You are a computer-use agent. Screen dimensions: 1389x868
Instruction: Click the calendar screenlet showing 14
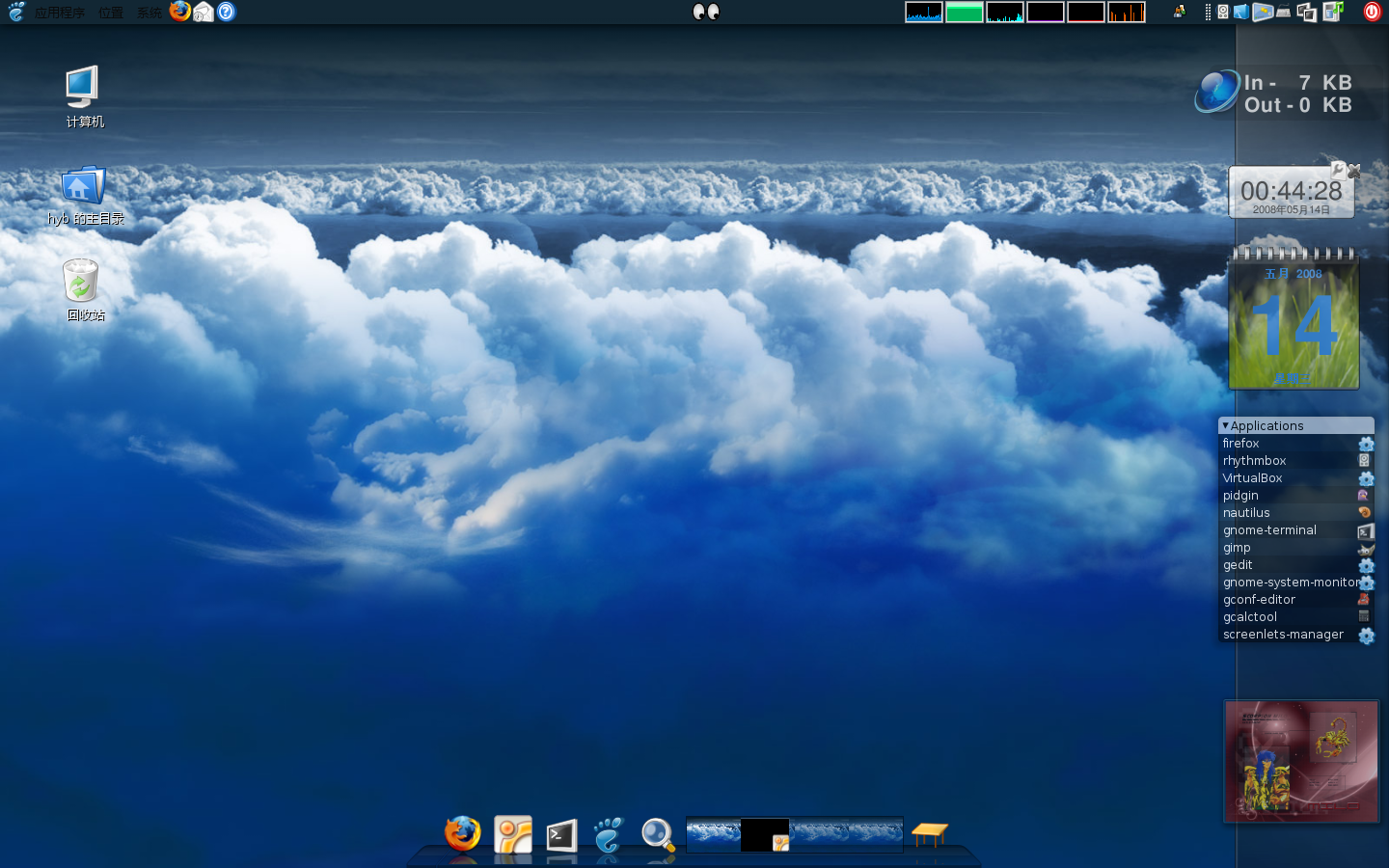(1294, 318)
